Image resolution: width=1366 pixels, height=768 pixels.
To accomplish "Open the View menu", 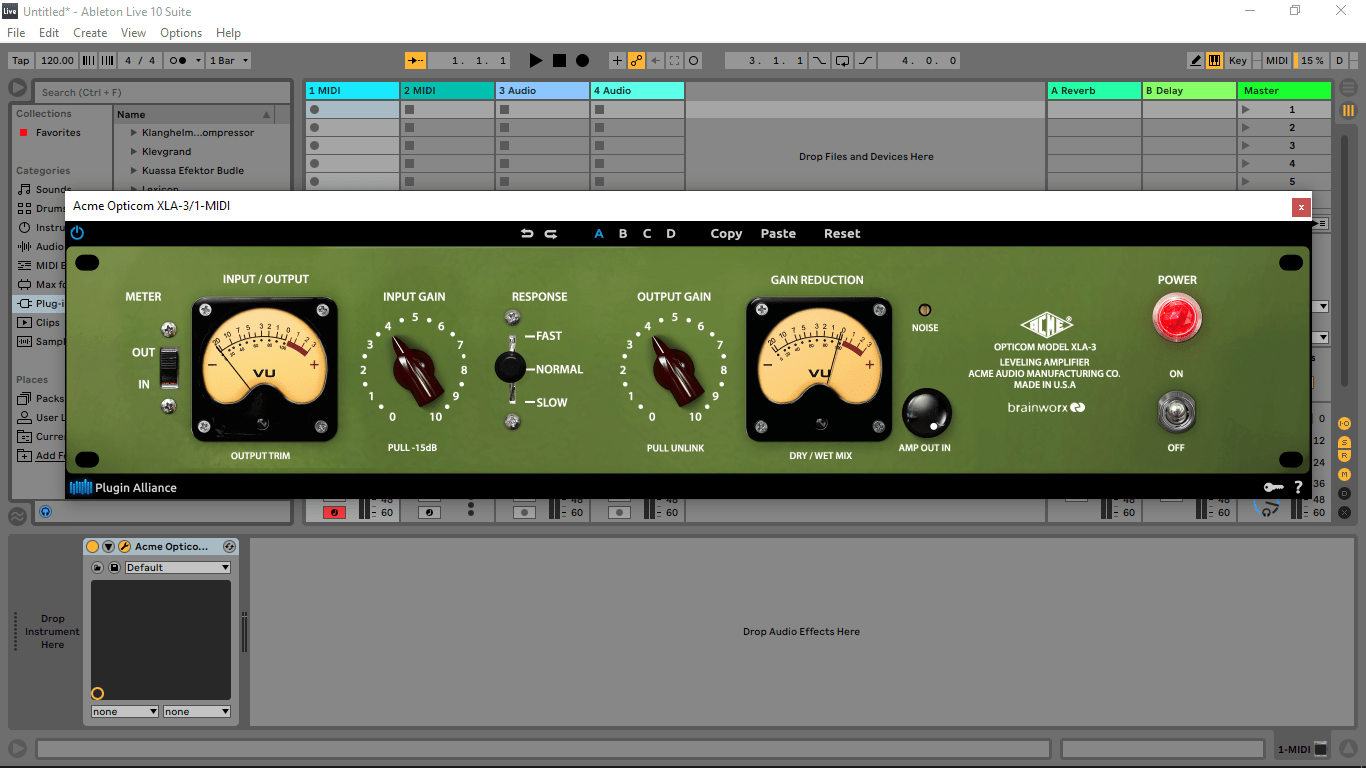I will [x=134, y=33].
